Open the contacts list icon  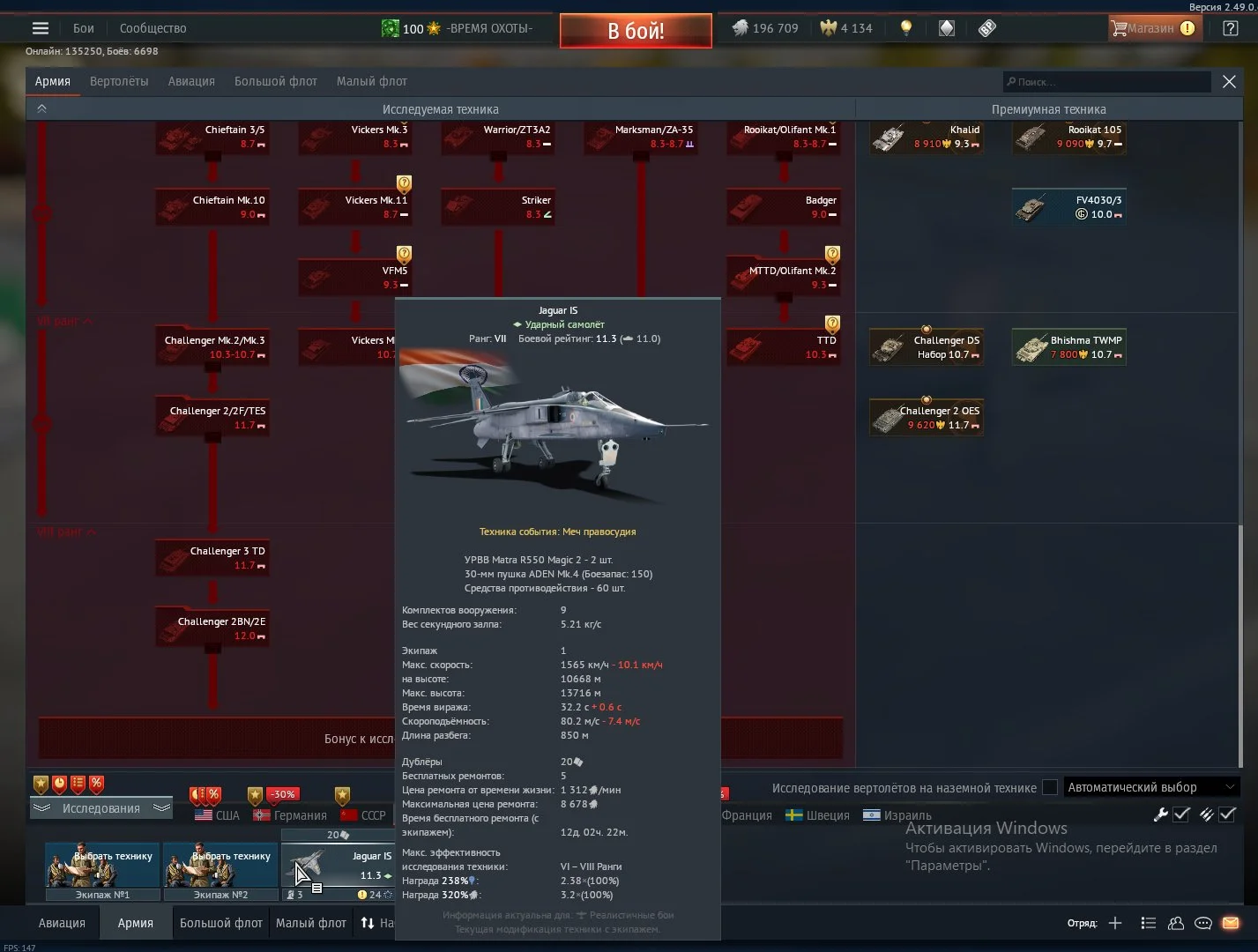click(x=1148, y=923)
